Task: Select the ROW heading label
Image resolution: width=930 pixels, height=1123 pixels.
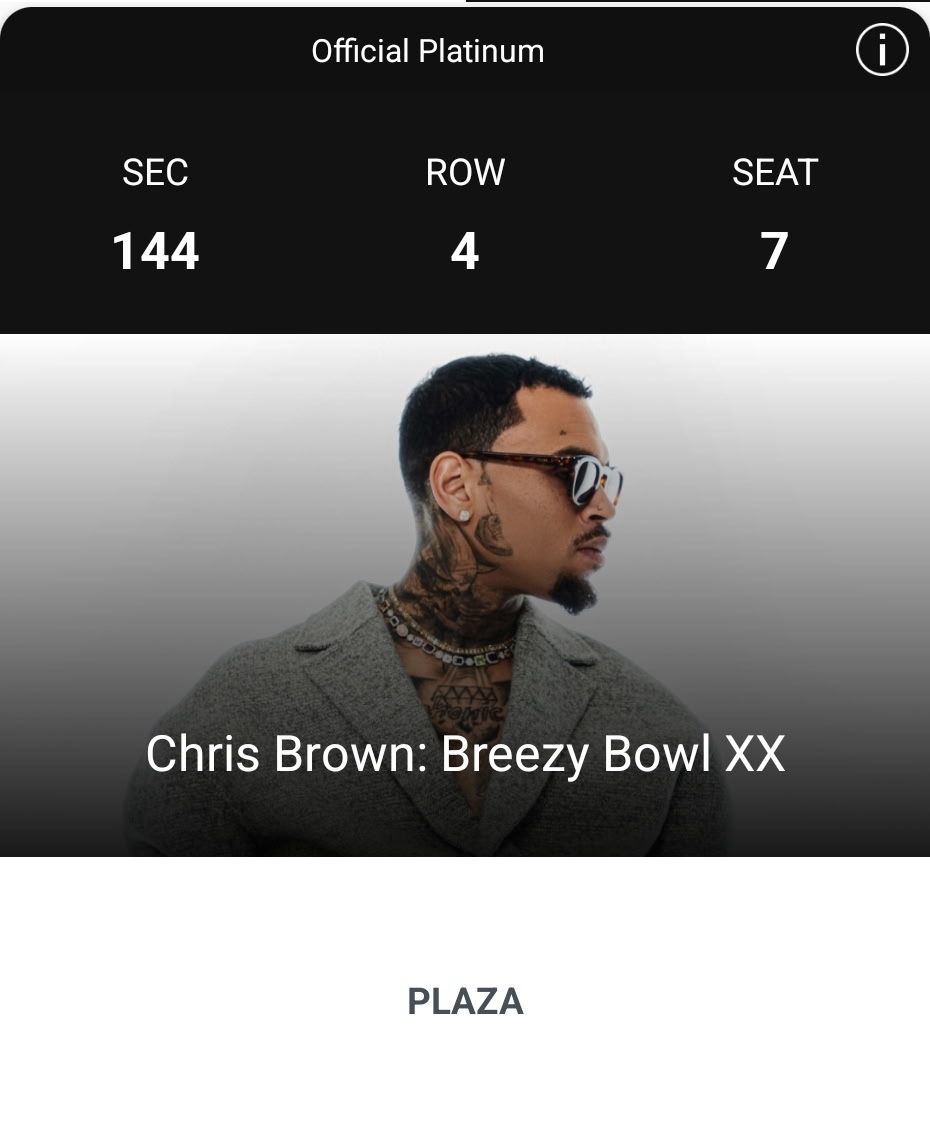Action: pyautogui.click(x=465, y=173)
